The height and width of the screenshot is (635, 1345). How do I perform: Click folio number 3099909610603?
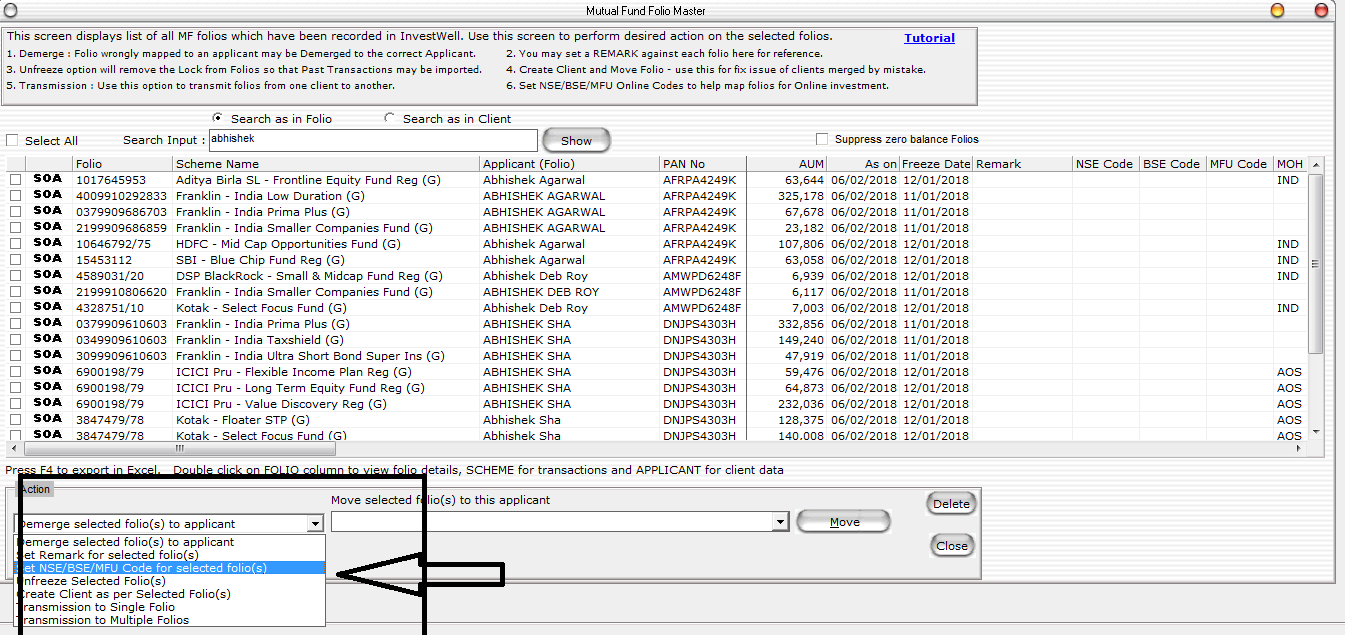[121, 356]
